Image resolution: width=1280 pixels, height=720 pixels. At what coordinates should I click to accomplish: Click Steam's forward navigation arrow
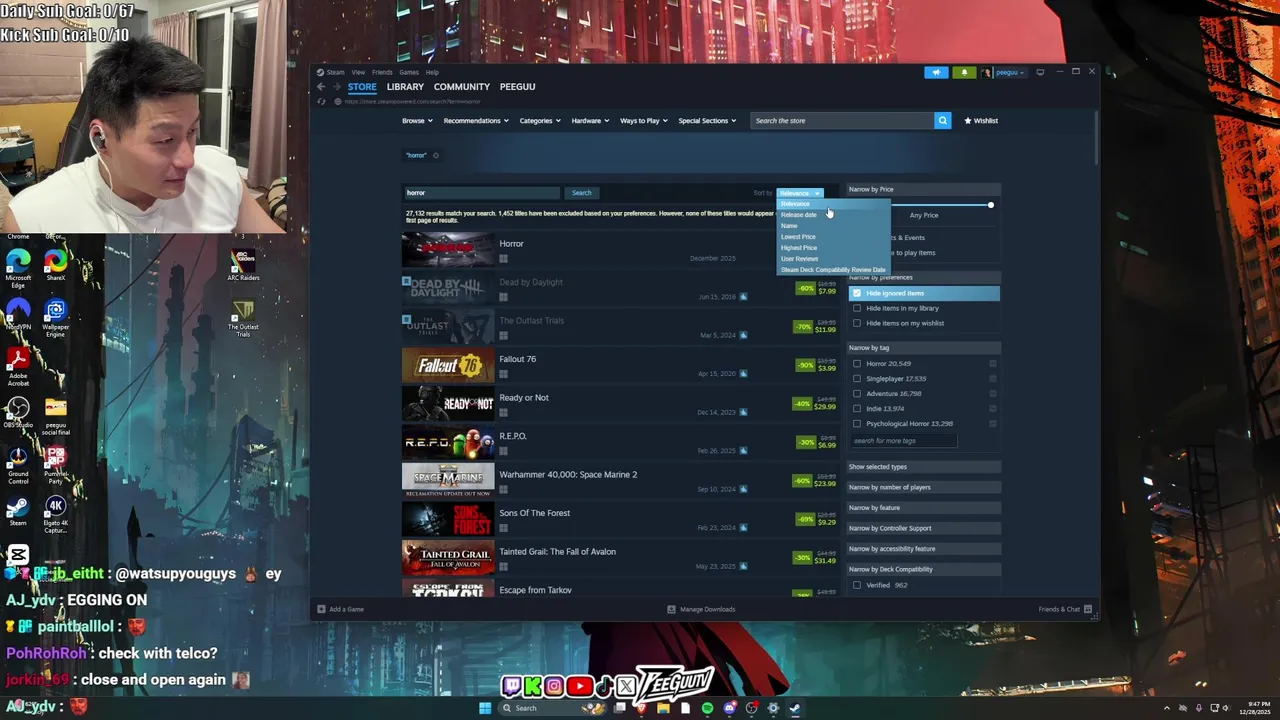tap(336, 87)
